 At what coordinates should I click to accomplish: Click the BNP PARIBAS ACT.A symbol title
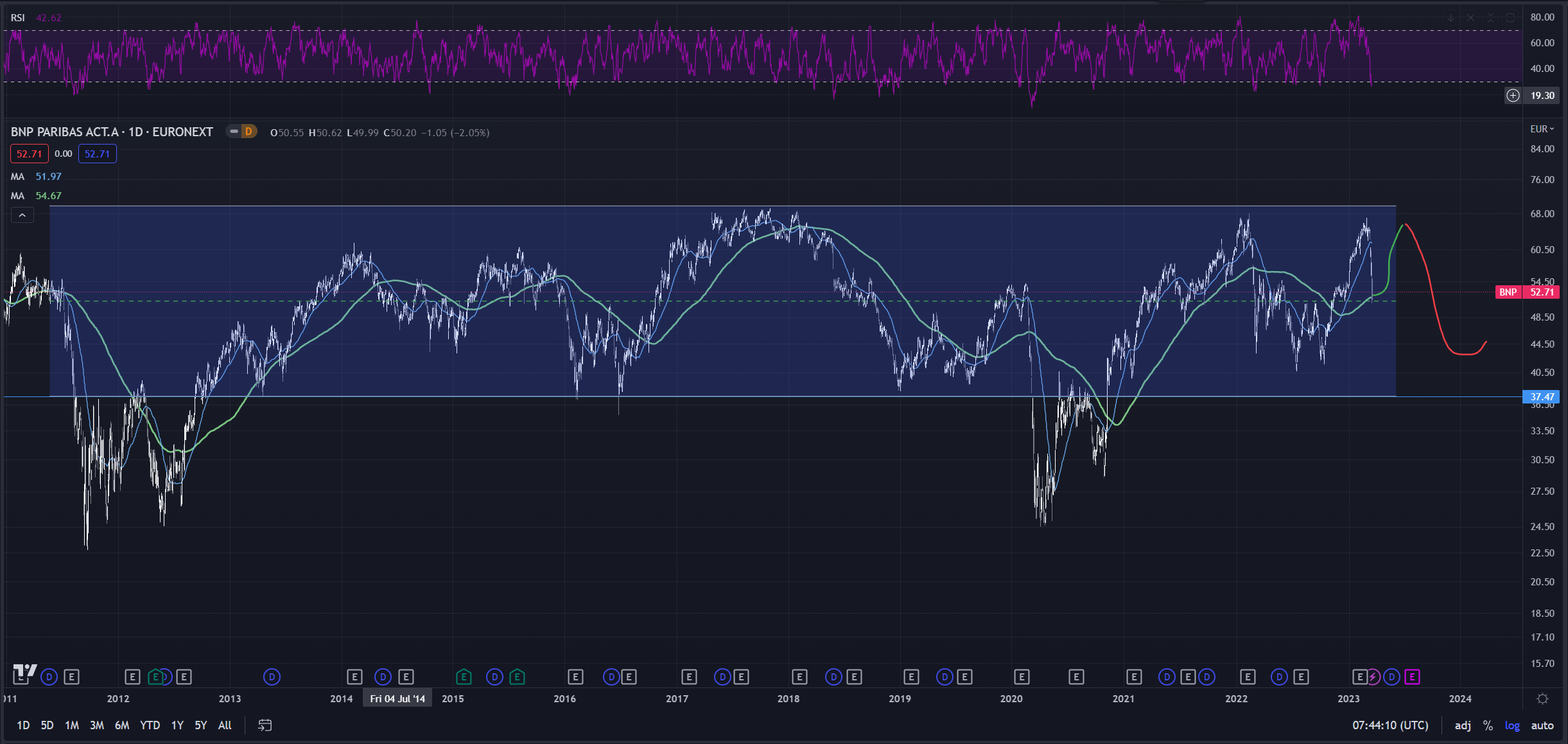coord(112,132)
